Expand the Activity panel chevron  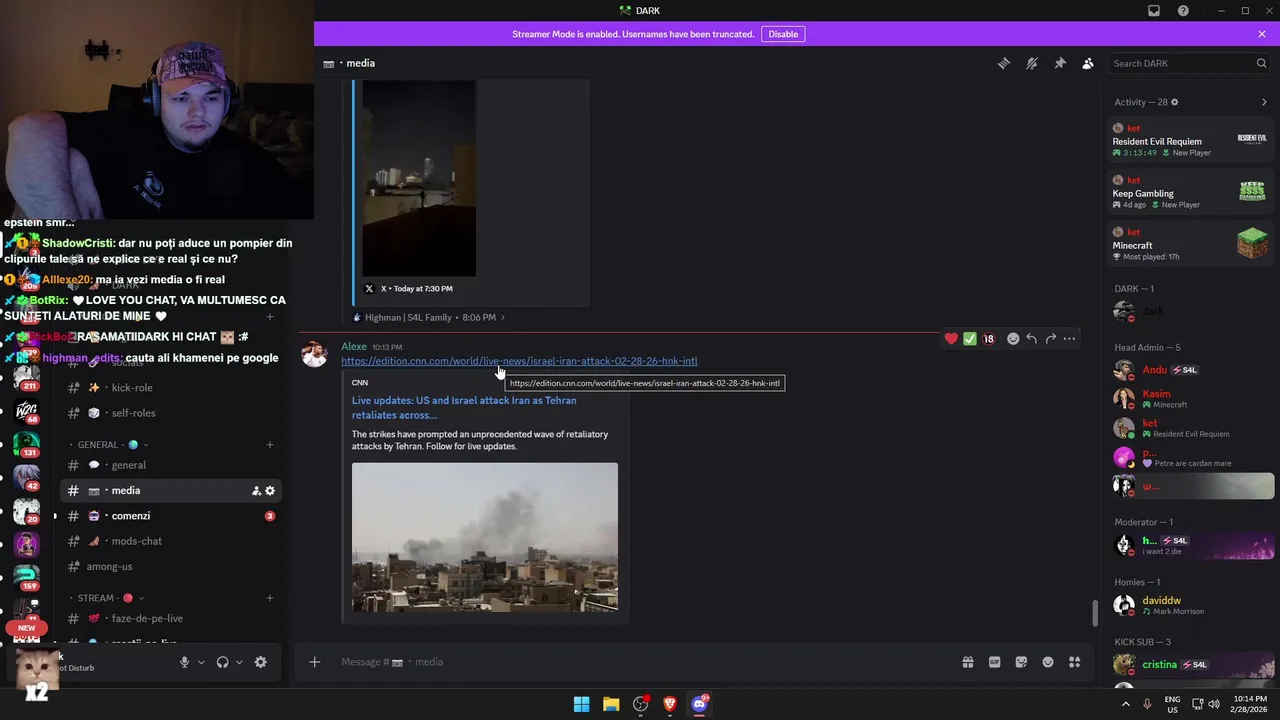(1264, 102)
